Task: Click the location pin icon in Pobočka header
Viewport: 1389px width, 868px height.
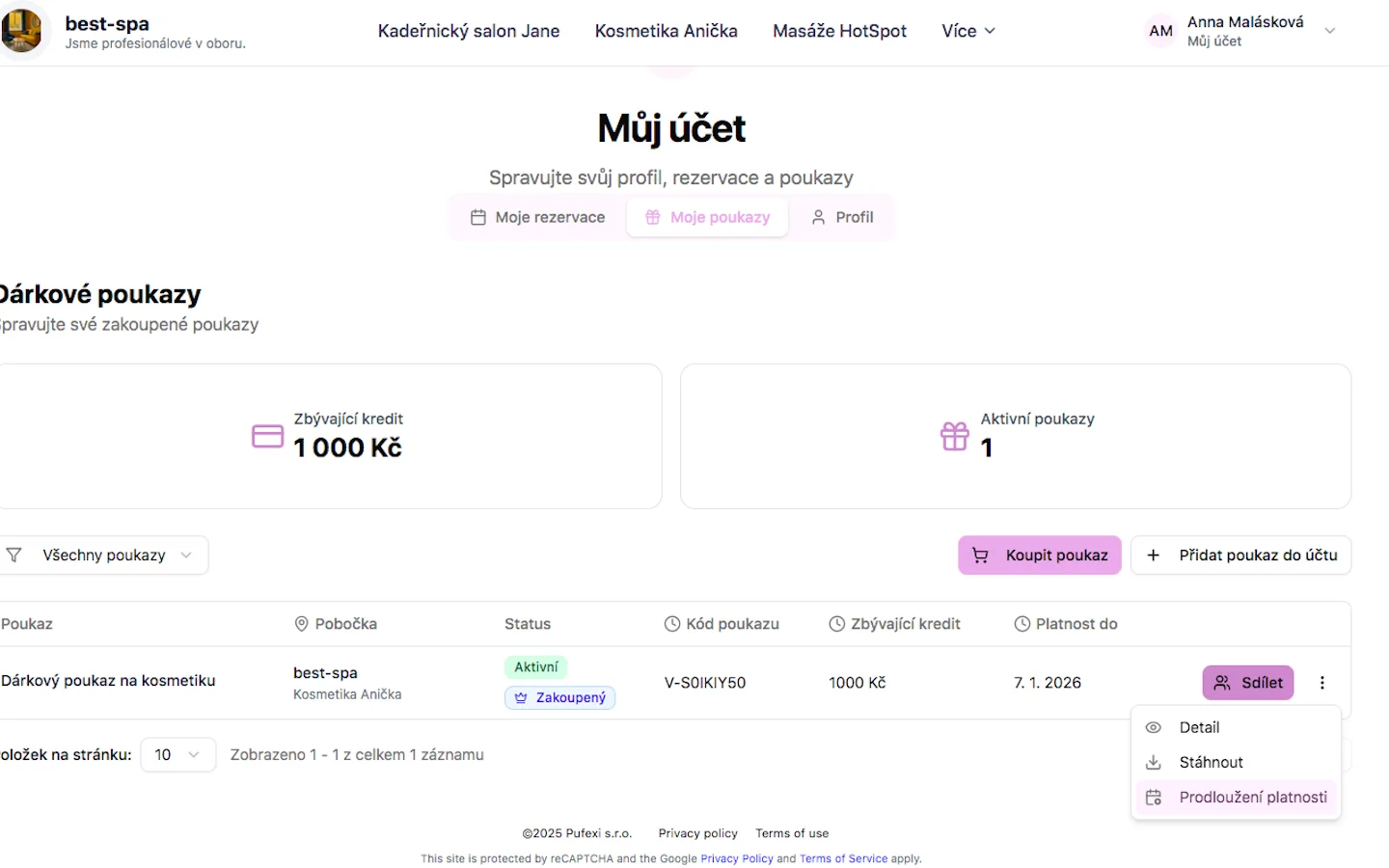Action: (x=301, y=624)
